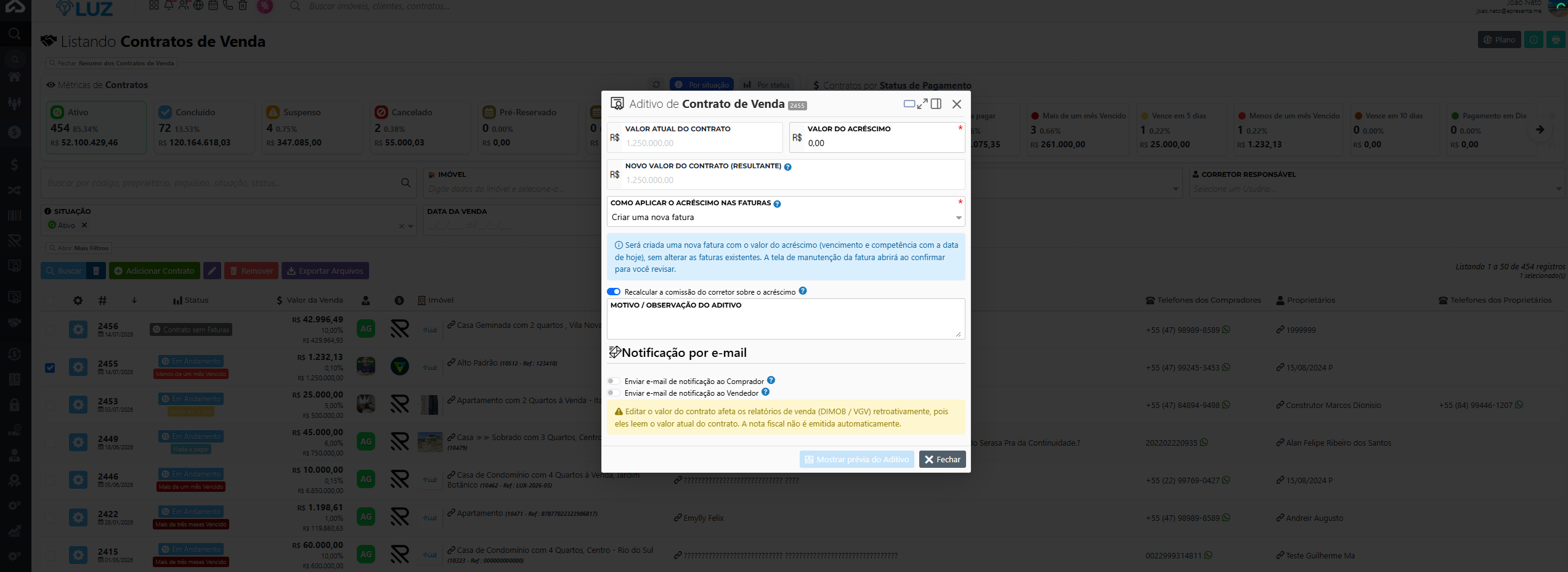Switch to the Por status tab
The height and width of the screenshot is (572, 1568).
pos(767,85)
